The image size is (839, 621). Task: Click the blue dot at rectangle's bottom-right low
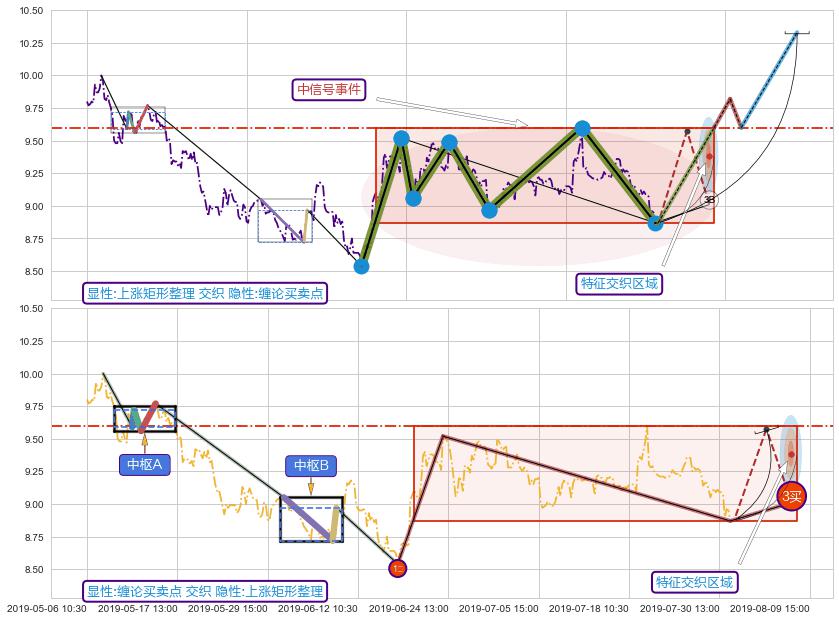click(655, 223)
